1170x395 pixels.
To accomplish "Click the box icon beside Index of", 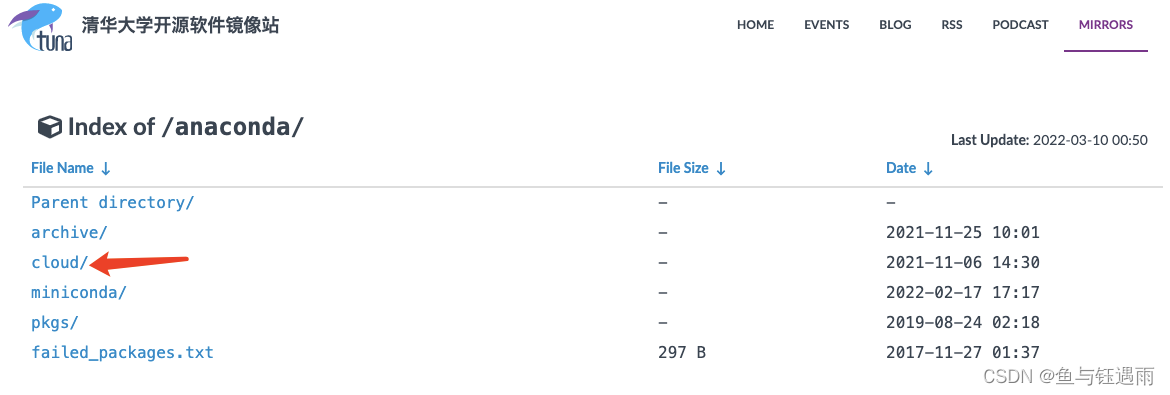I will (x=49, y=127).
